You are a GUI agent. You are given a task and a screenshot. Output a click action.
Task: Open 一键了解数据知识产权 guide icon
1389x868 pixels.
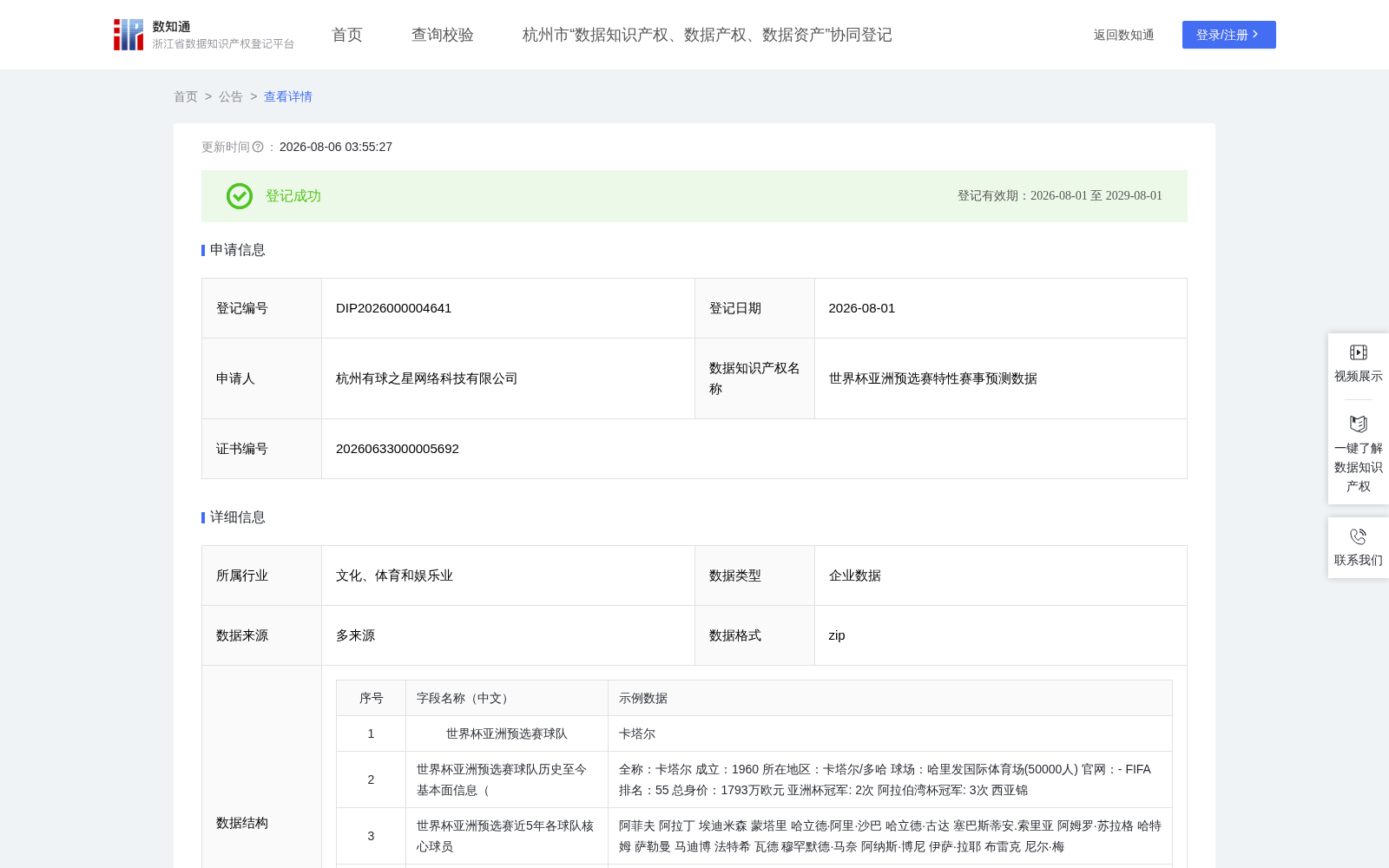point(1359,424)
